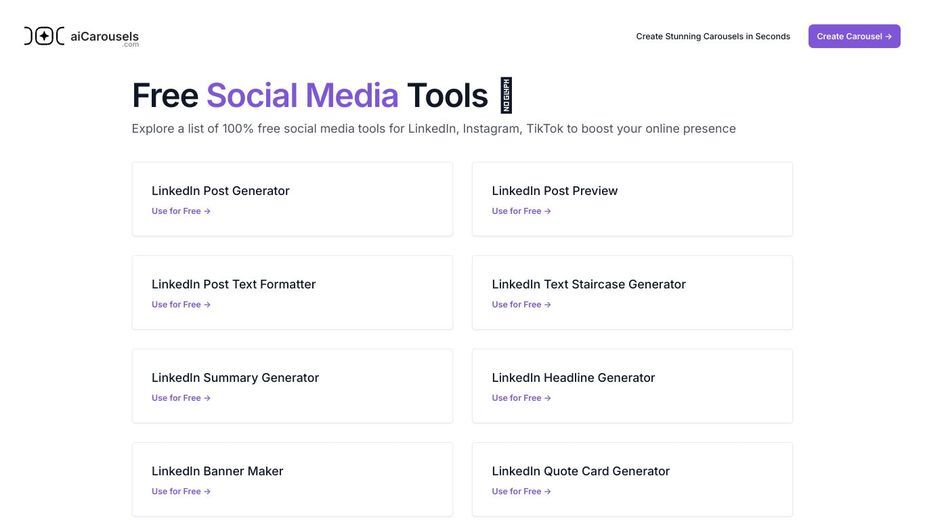Click the aiCarousels logo icon
The image size is (925, 520).
[44, 36]
